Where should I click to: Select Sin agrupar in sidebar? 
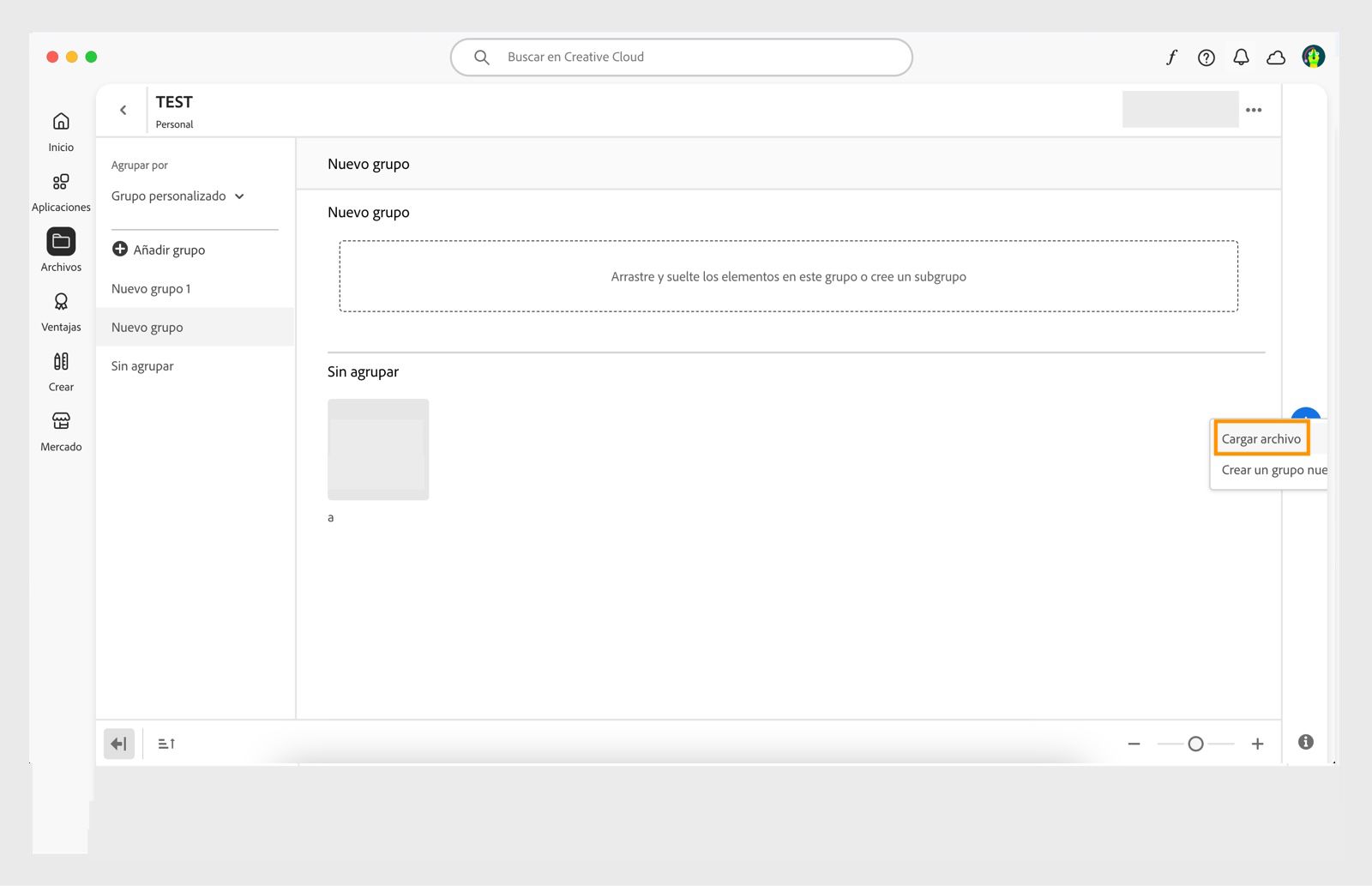point(195,366)
